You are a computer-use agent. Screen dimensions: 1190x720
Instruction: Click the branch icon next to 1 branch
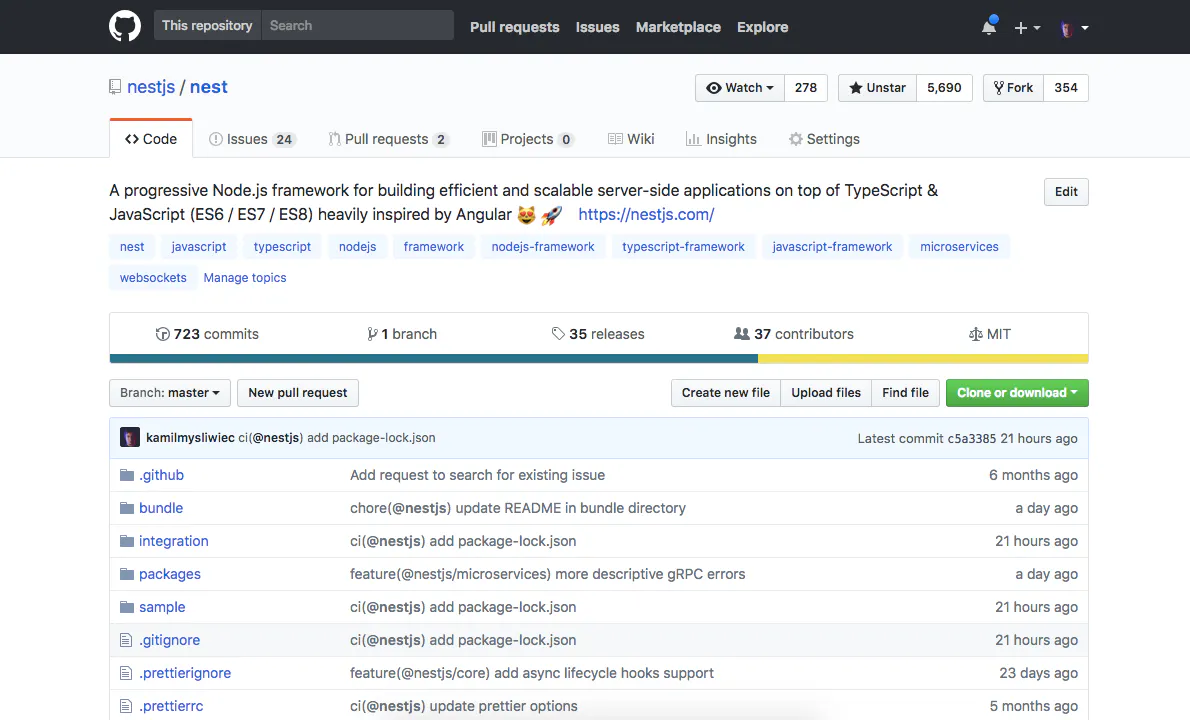372,334
